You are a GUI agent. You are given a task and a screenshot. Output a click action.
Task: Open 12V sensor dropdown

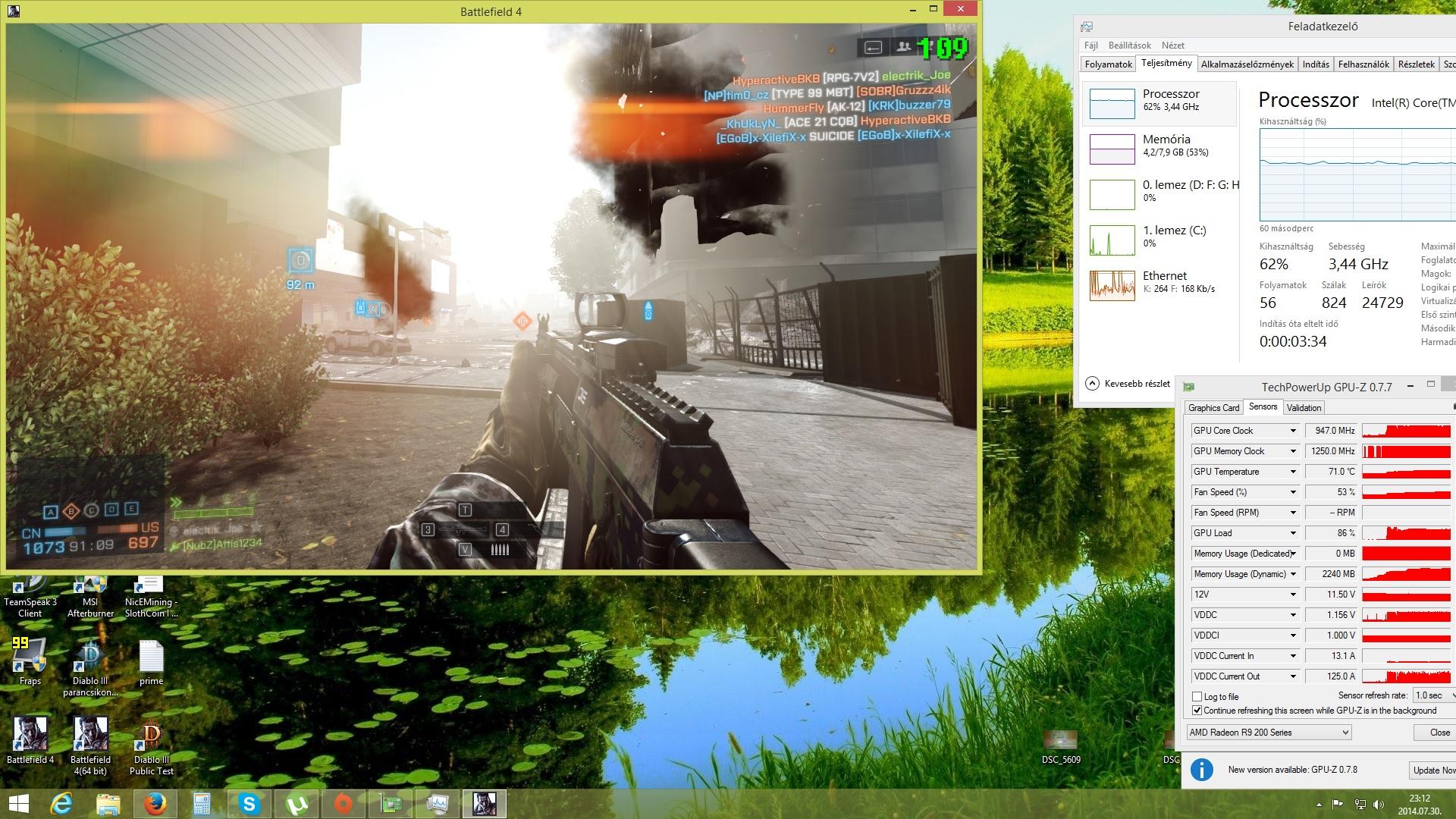click(x=1293, y=595)
